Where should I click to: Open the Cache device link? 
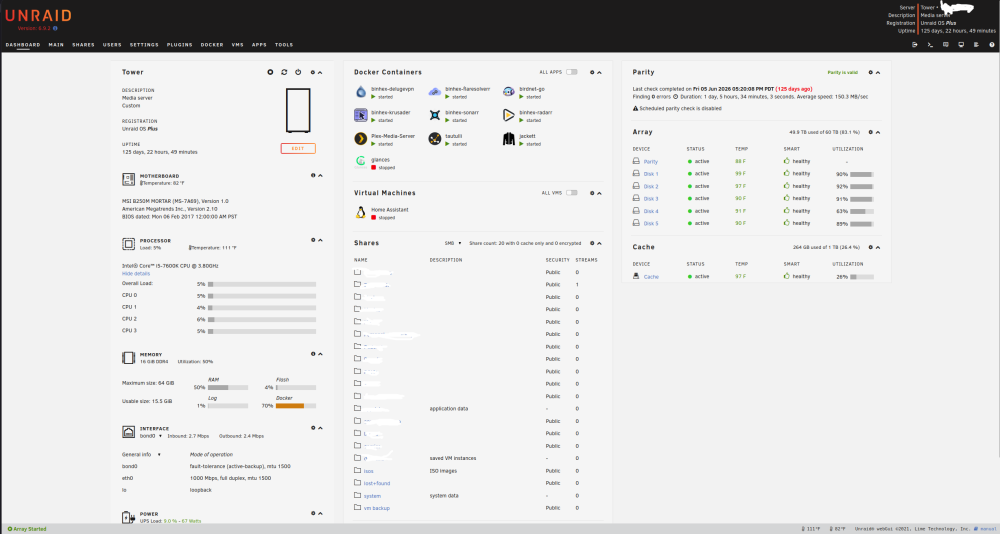tap(651, 277)
